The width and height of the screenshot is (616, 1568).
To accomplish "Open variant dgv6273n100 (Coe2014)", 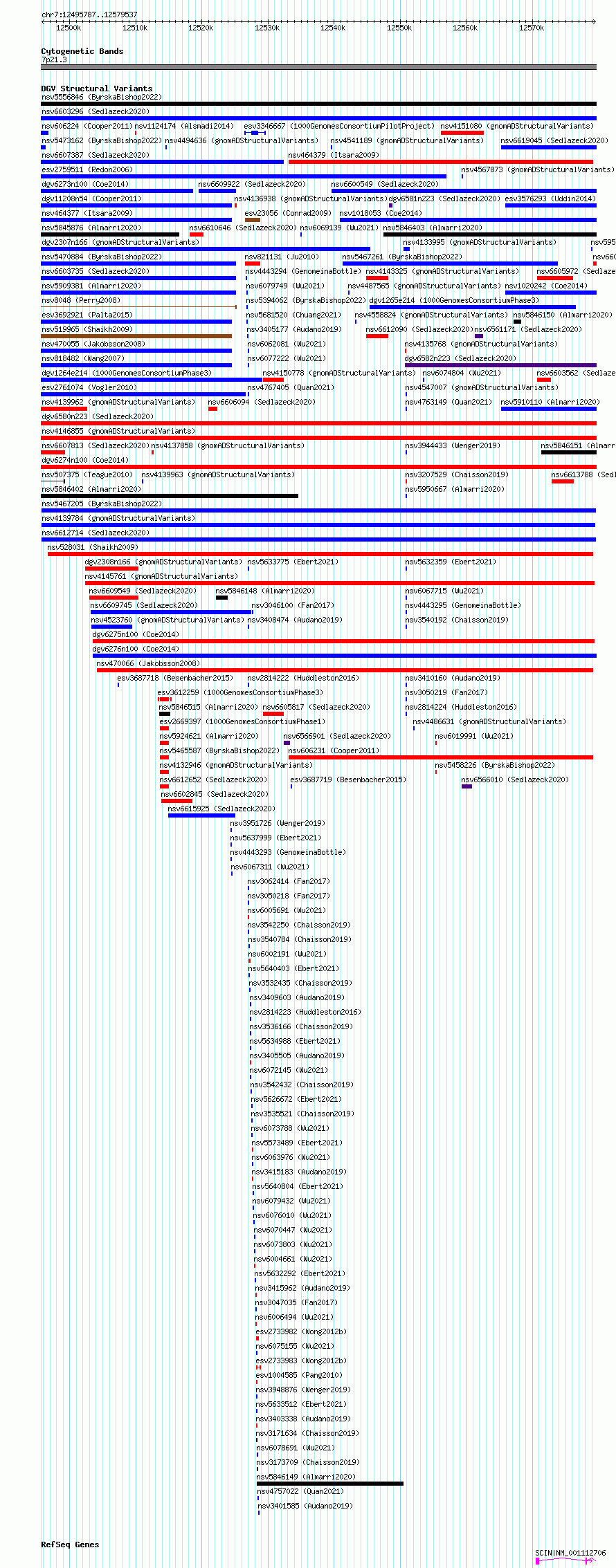I will click(x=85, y=185).
